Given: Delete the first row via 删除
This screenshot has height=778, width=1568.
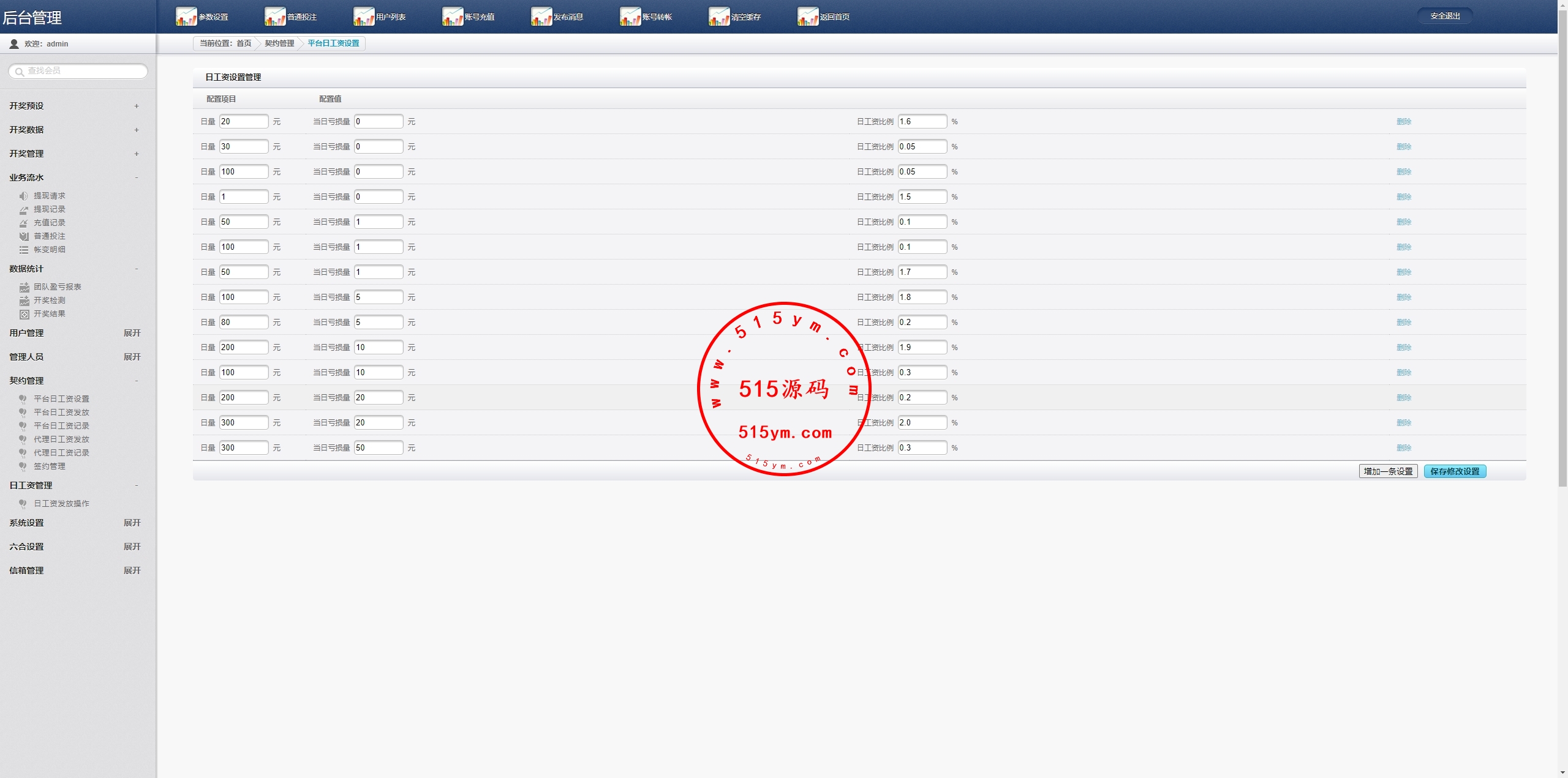Looking at the screenshot, I should [x=1403, y=122].
